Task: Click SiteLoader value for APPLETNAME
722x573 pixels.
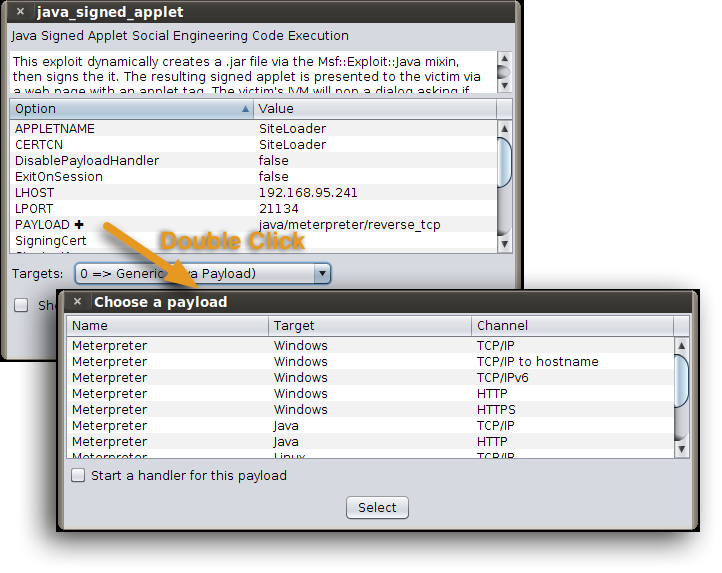Action: pos(292,129)
